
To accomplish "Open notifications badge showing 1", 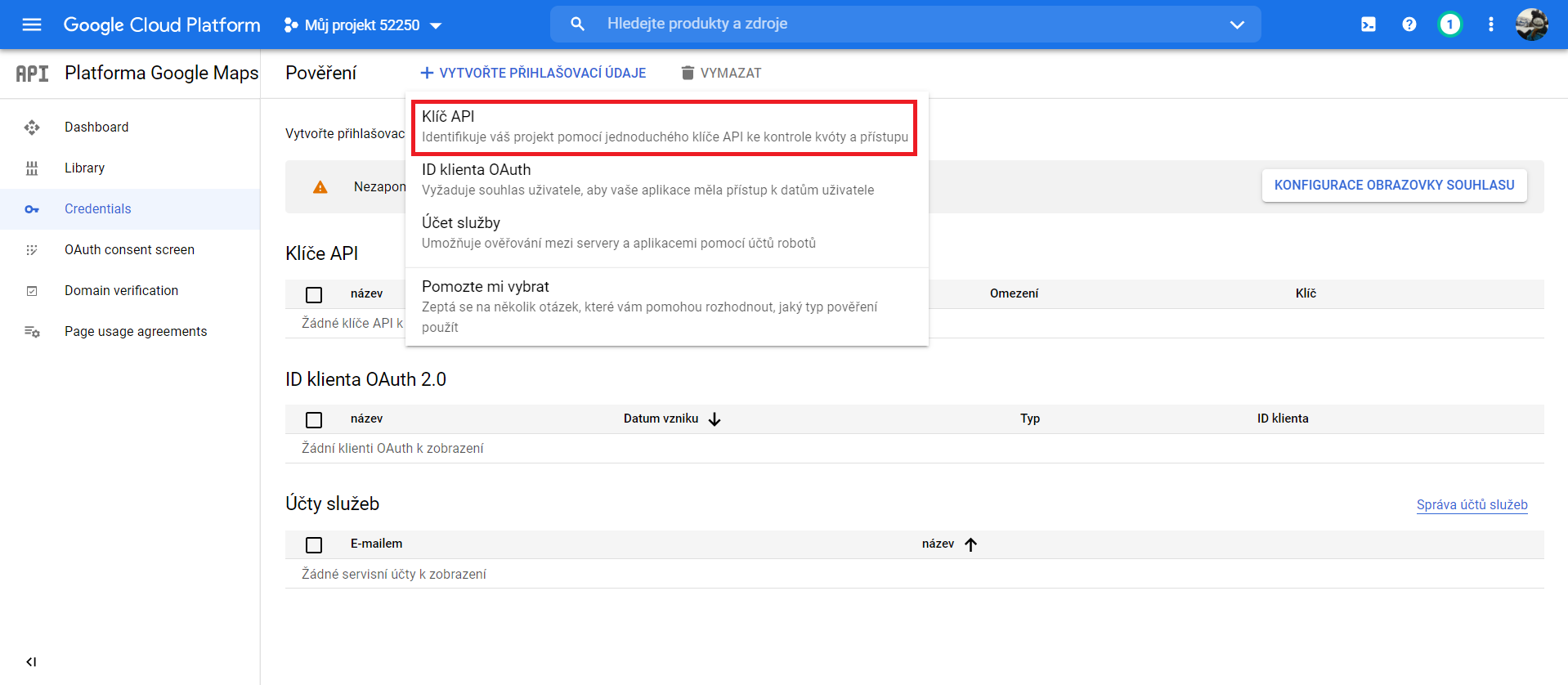I will pyautogui.click(x=1449, y=25).
